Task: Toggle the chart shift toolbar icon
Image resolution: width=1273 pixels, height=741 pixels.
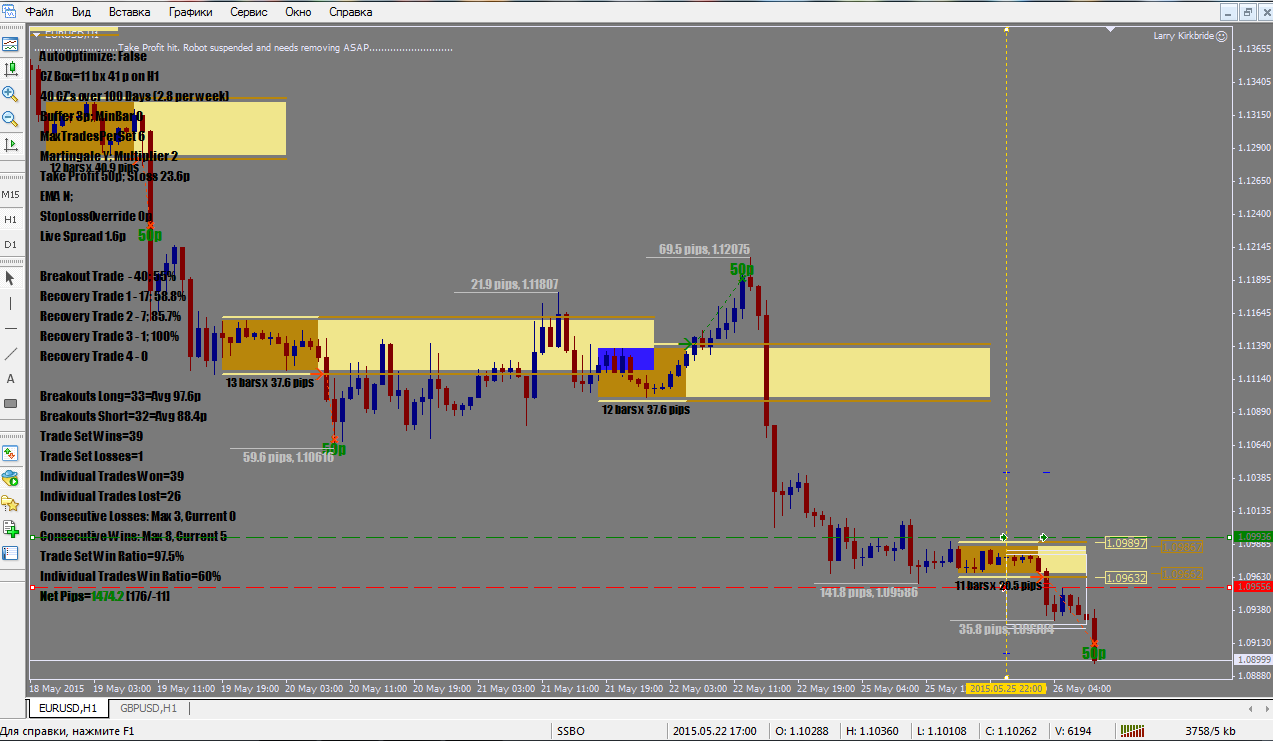Action: pyautogui.click(x=11, y=144)
